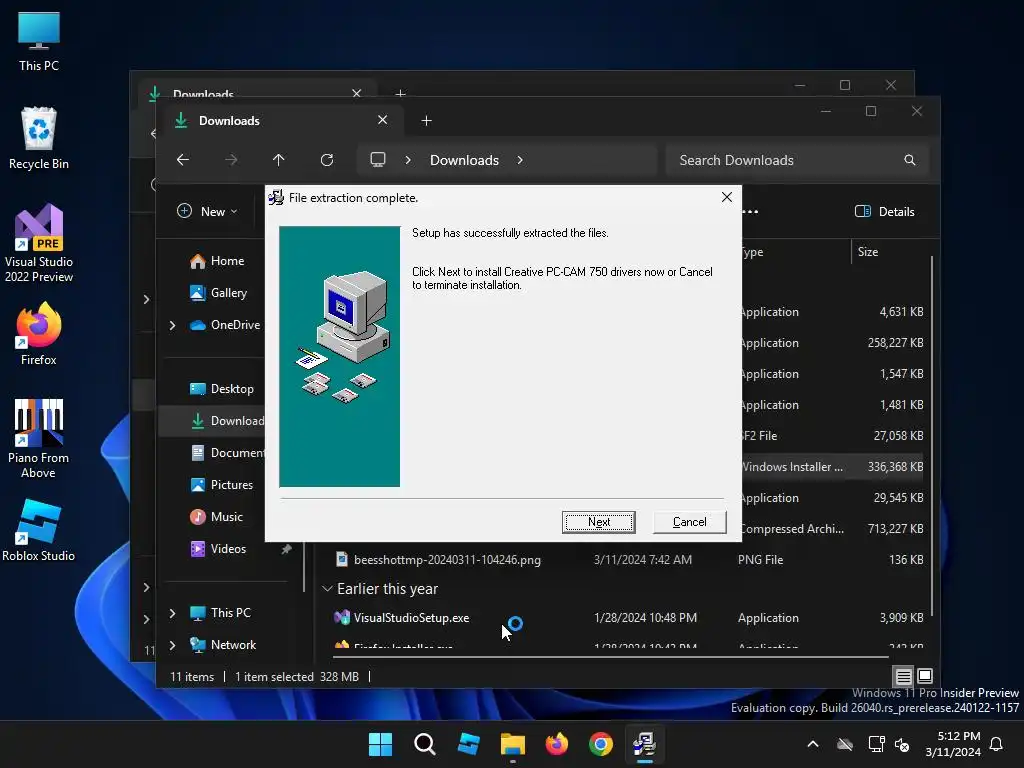Add a new tab in back Explorer window
The image size is (1024, 768).
(401, 93)
